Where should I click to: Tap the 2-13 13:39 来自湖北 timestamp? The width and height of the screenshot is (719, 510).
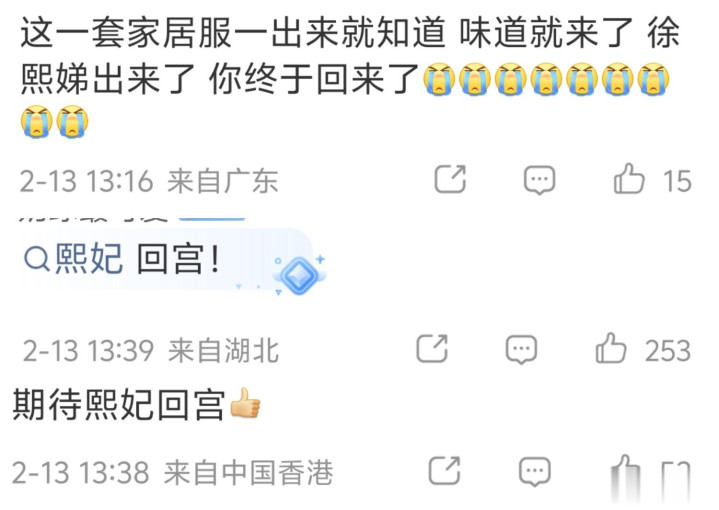tap(151, 351)
